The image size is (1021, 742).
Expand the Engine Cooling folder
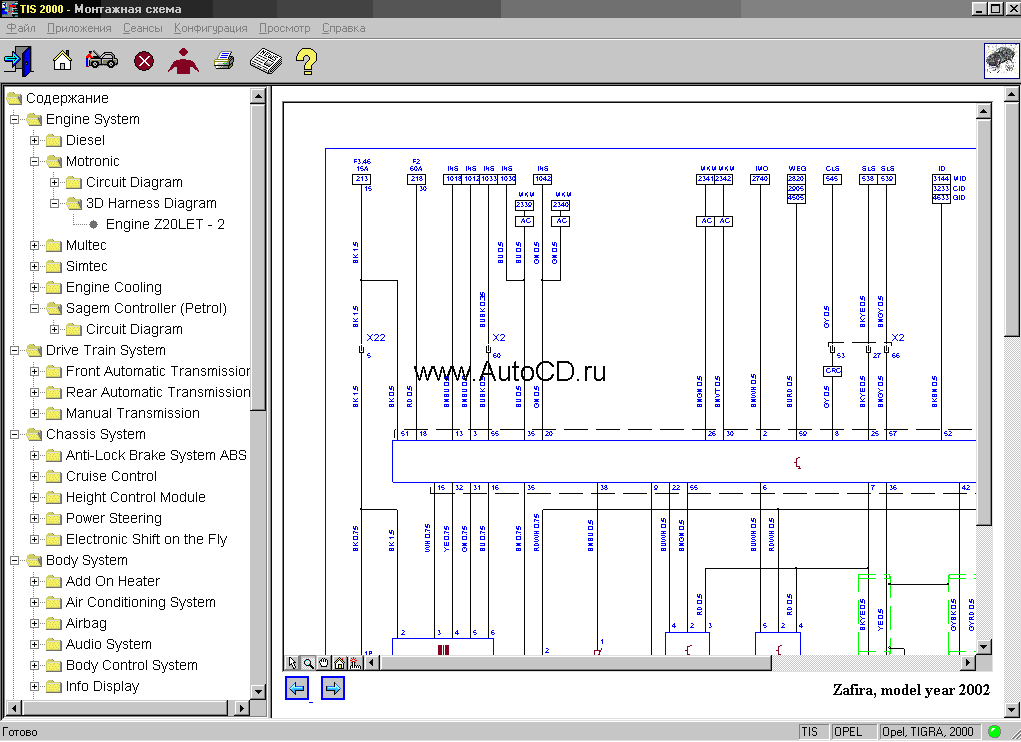coord(35,288)
